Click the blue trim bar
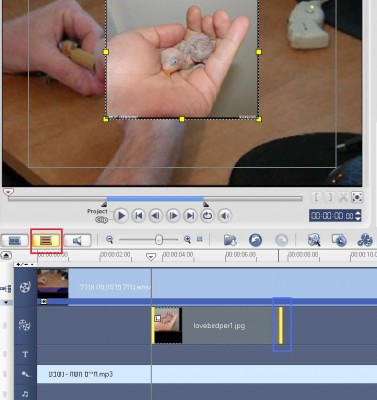Image resolution: width=377 pixels, height=400 pixels. [x=155, y=199]
